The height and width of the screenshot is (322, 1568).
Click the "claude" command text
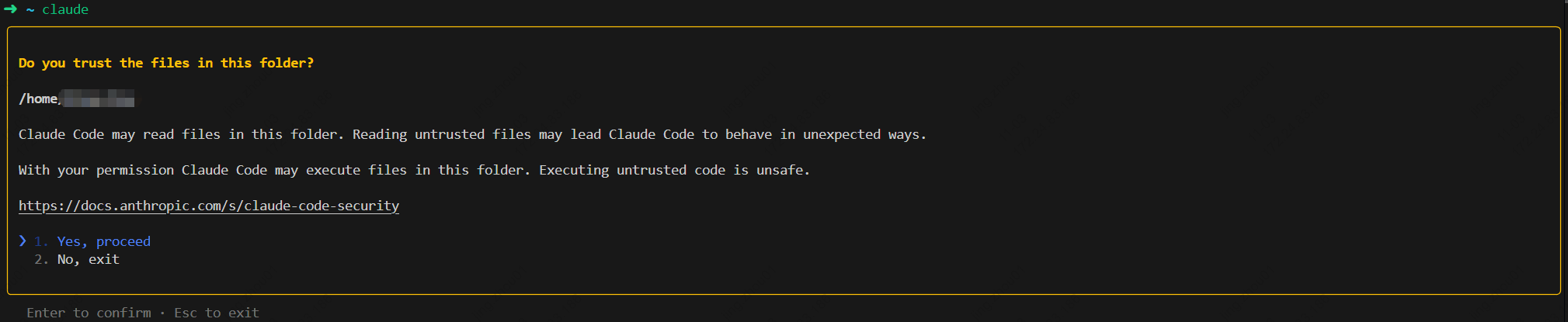[65, 9]
